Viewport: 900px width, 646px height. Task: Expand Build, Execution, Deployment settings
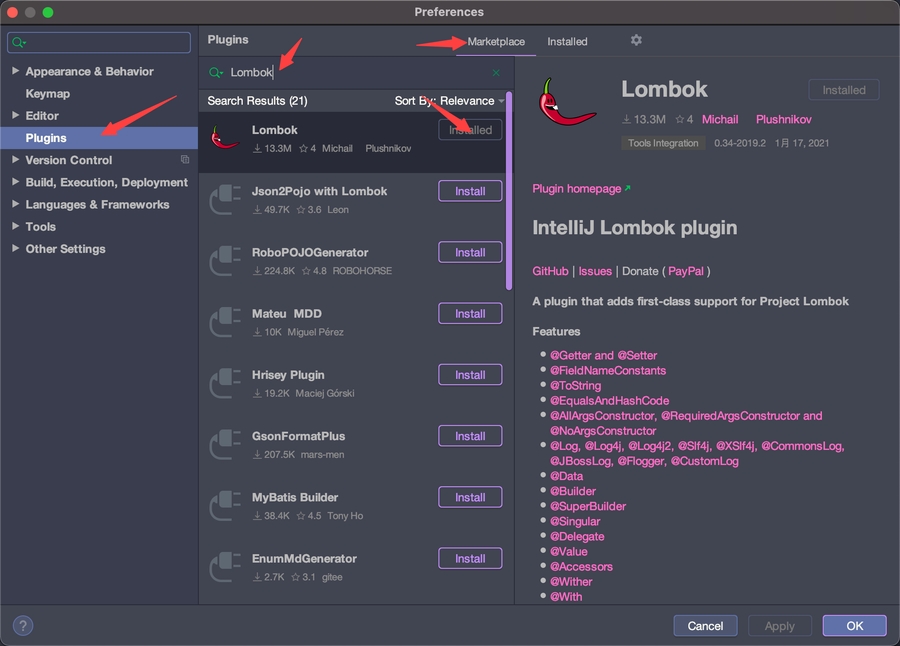click(x=15, y=183)
